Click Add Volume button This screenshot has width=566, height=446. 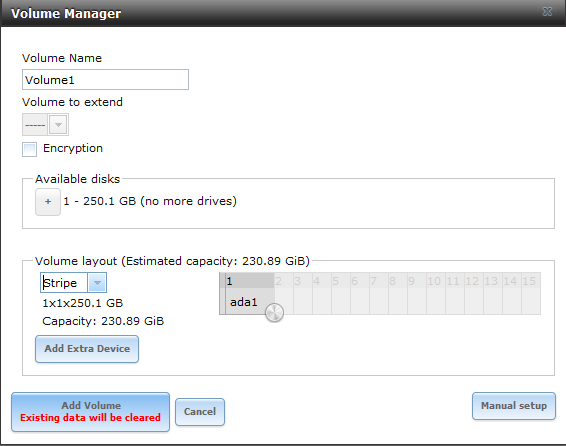[x=91, y=412]
